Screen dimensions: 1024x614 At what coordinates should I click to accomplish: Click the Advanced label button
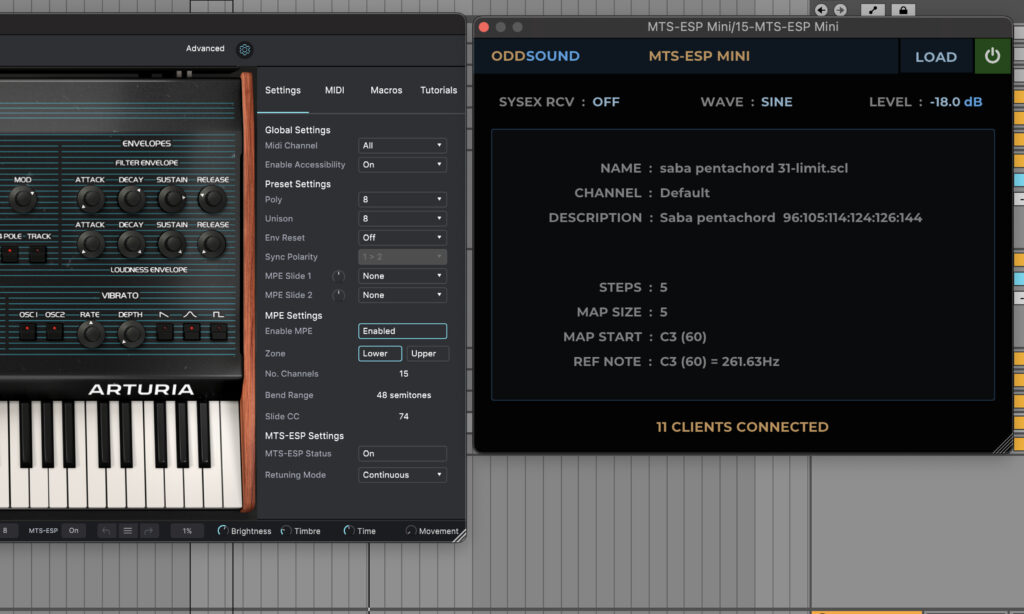205,48
